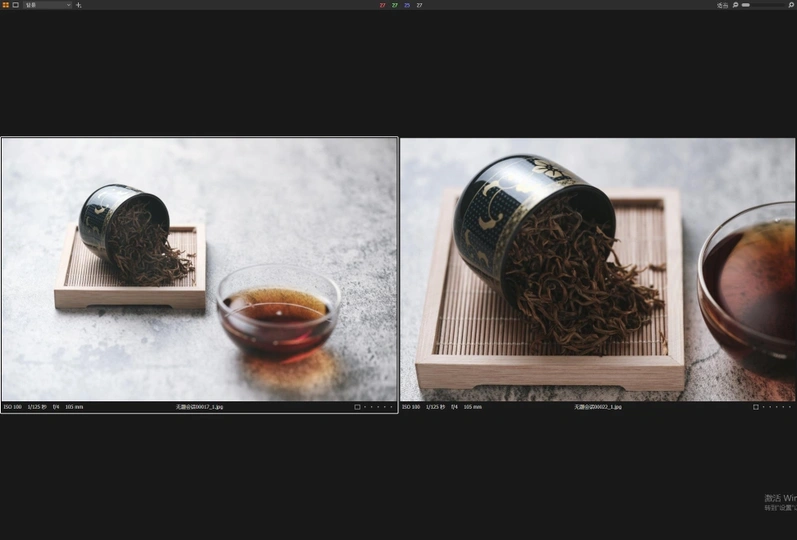Set five-star rating on the left photo
797x540 pixels.
click(x=391, y=407)
